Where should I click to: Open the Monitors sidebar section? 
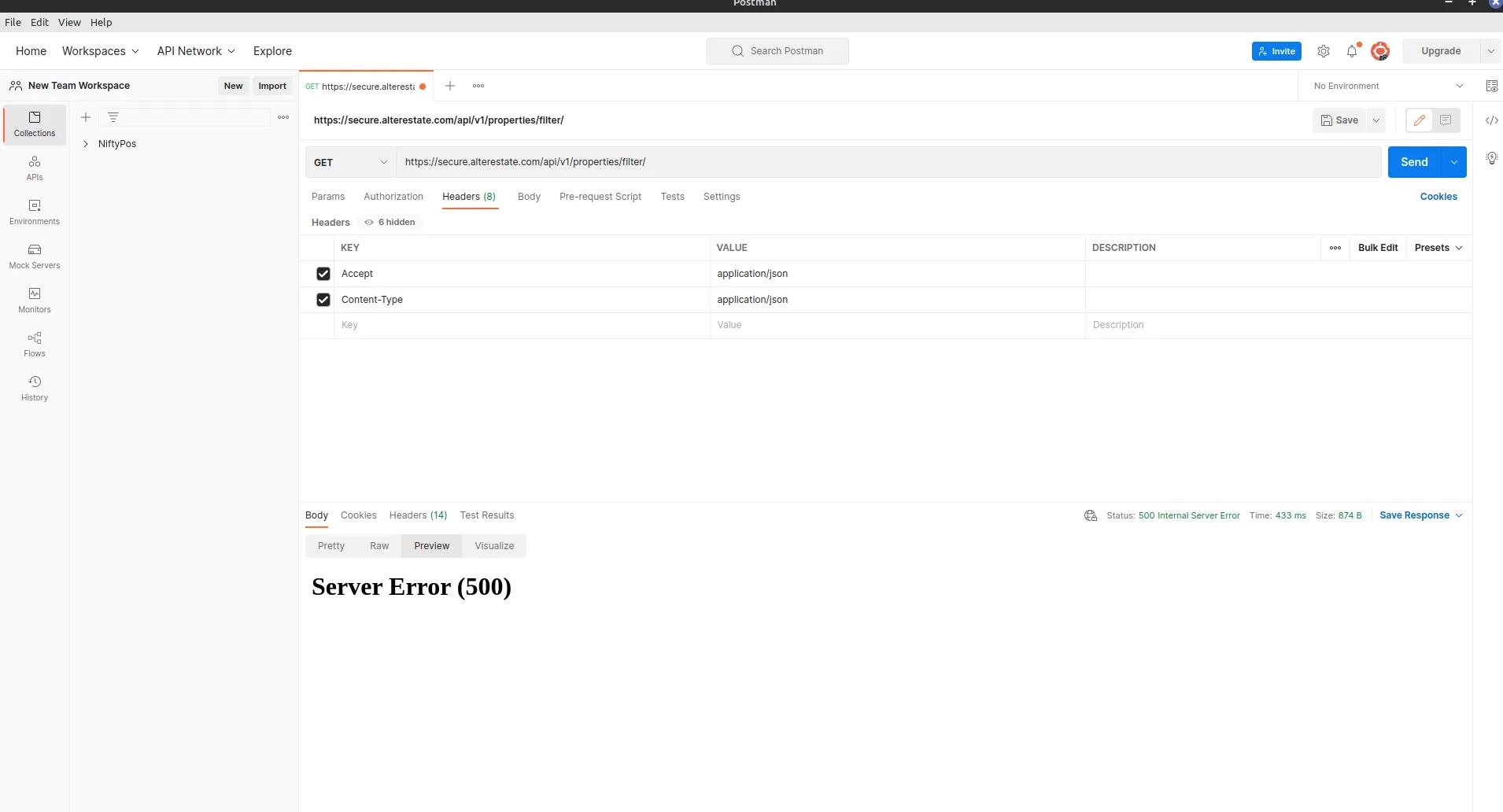[x=35, y=301]
